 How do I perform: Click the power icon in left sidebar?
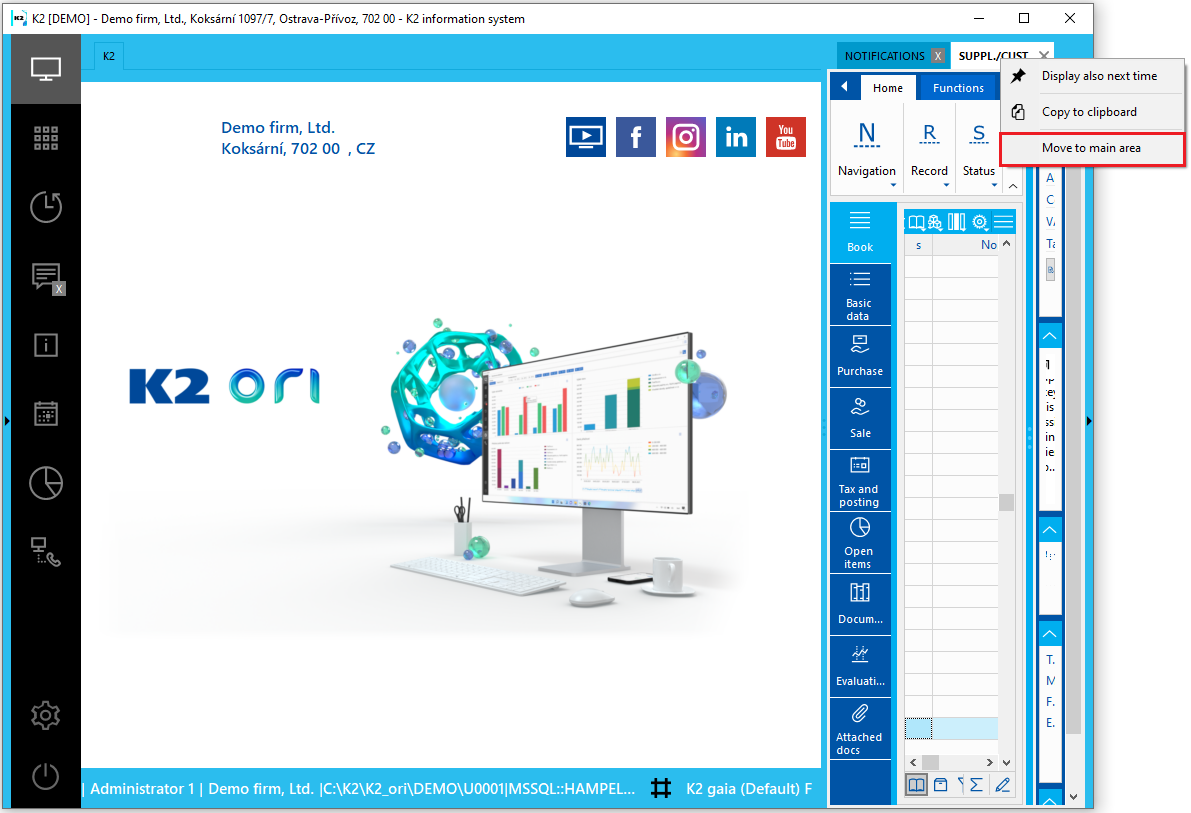(46, 777)
